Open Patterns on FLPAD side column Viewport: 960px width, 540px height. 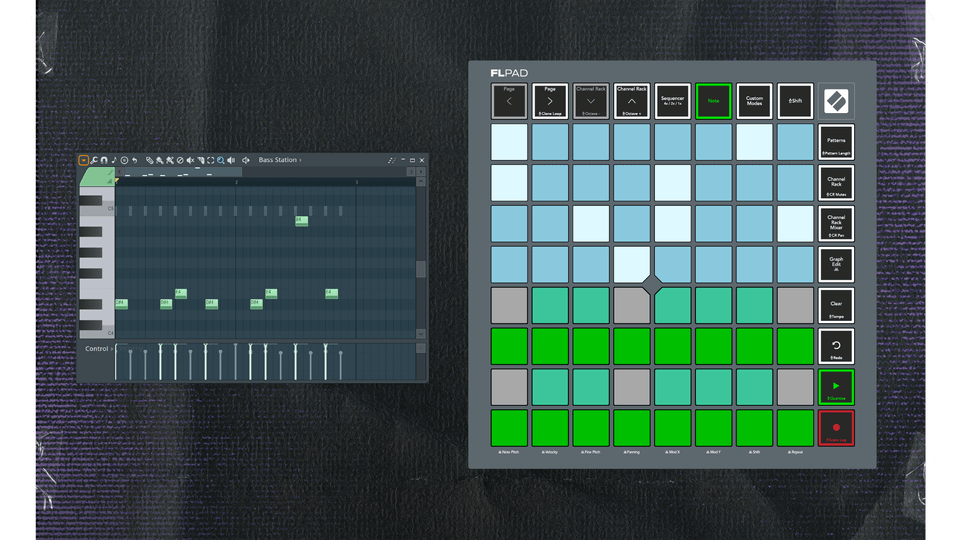[836, 142]
